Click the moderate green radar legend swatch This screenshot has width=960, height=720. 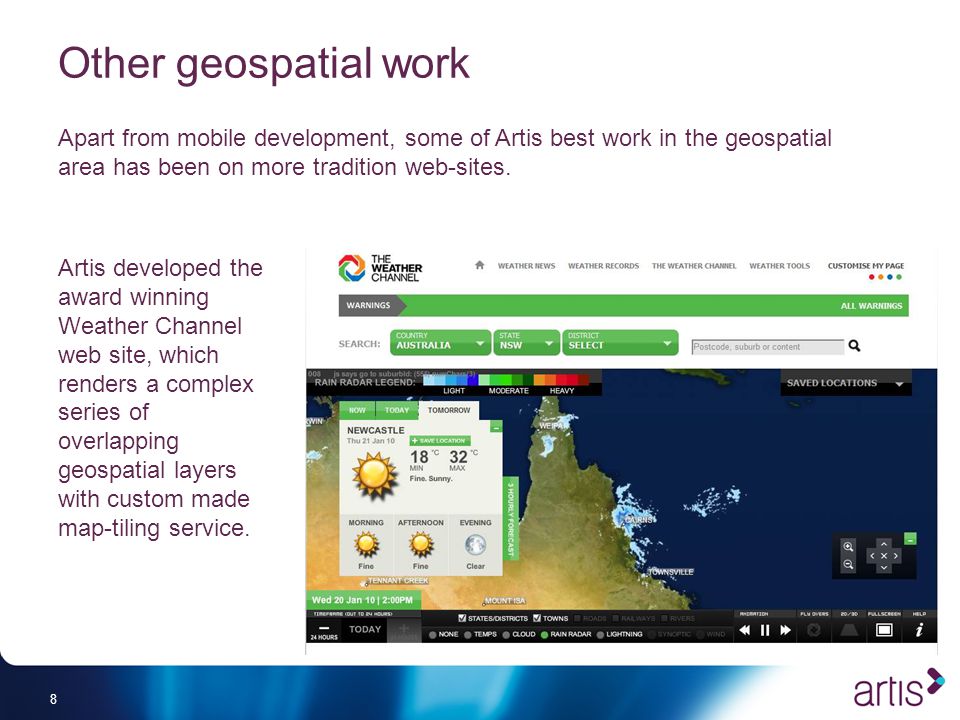tap(505, 380)
